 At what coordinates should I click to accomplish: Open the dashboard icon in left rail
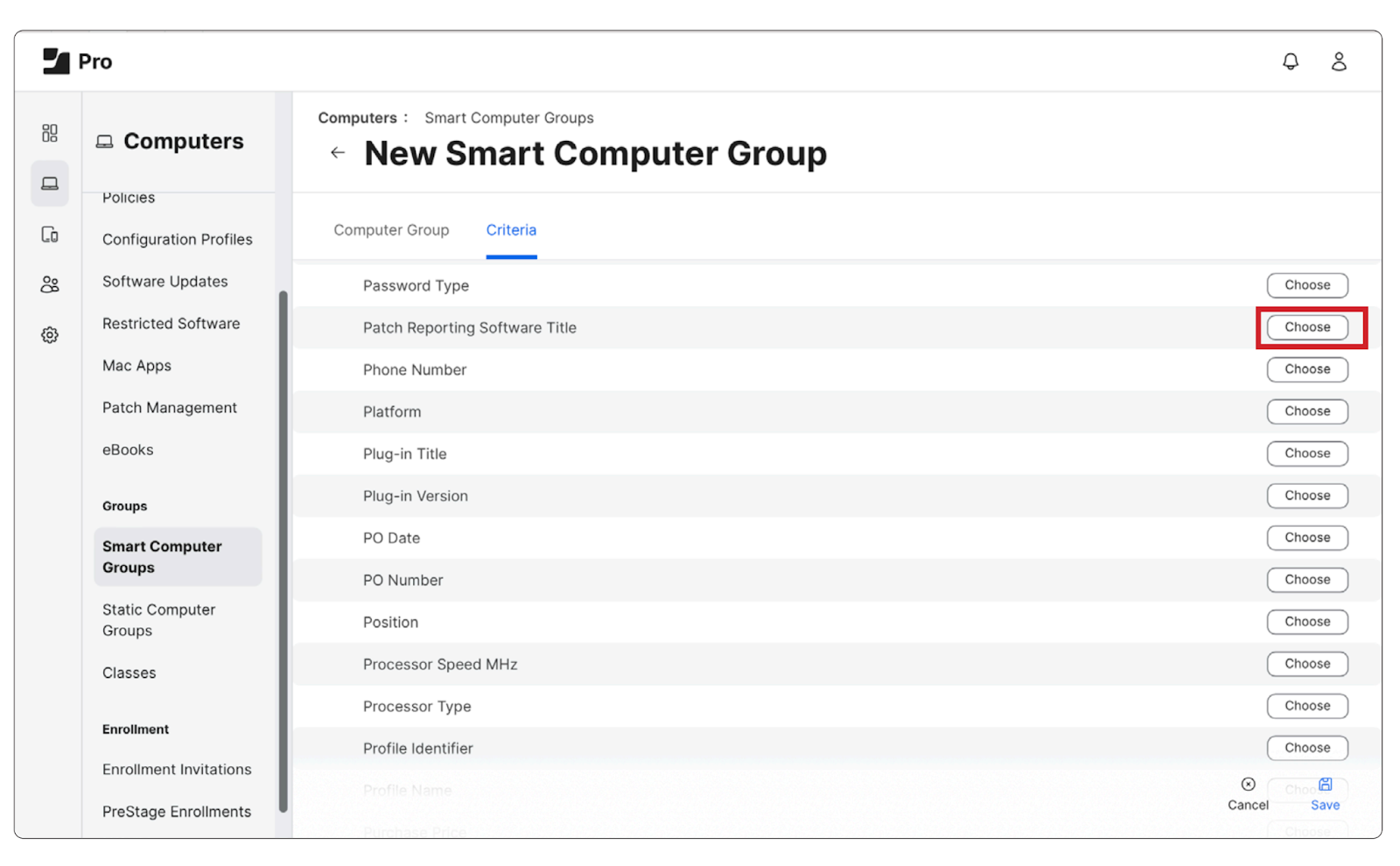click(x=50, y=133)
